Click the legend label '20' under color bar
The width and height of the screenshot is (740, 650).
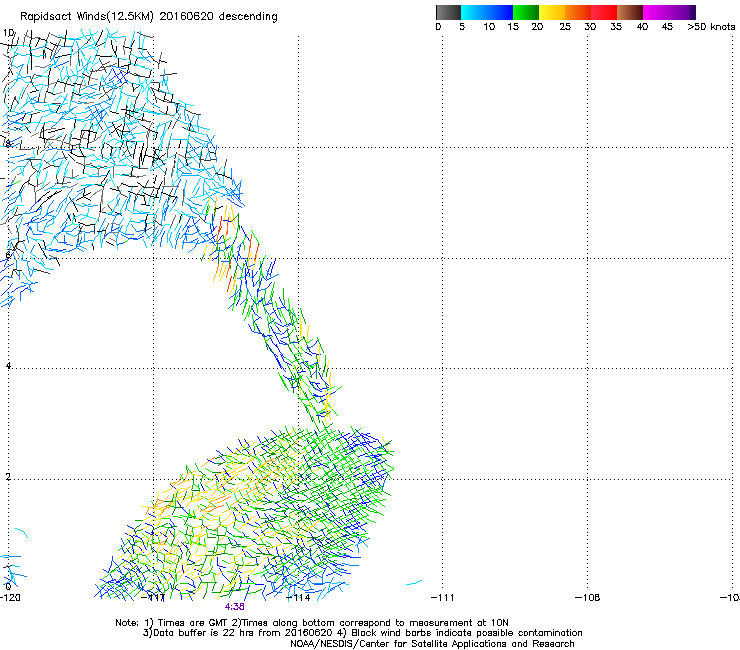(537, 27)
